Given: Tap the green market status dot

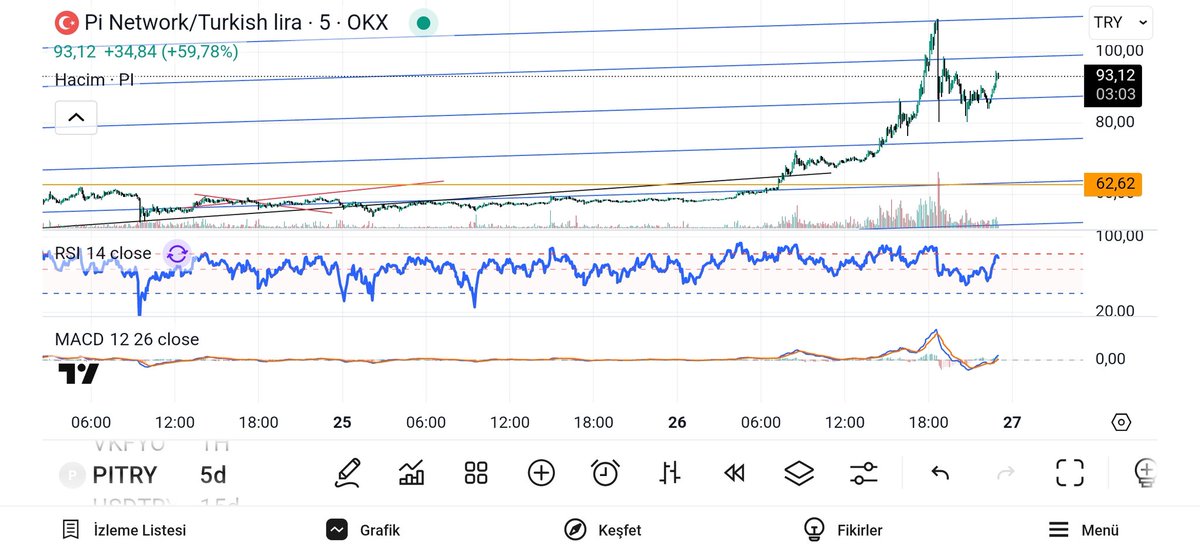Looking at the screenshot, I should (424, 22).
